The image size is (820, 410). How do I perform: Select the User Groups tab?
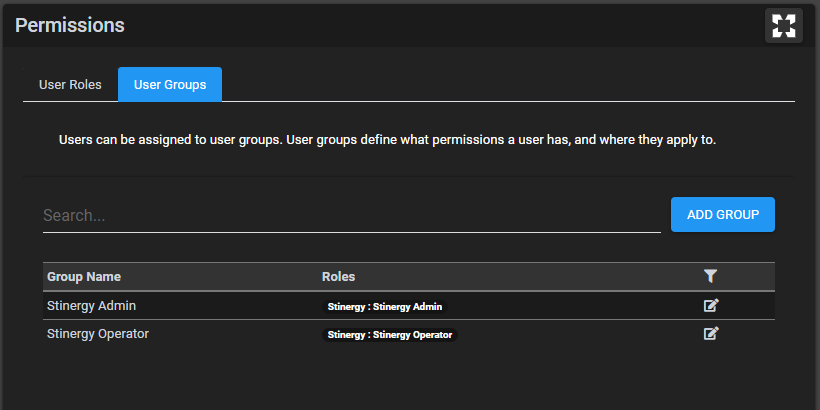(x=170, y=85)
